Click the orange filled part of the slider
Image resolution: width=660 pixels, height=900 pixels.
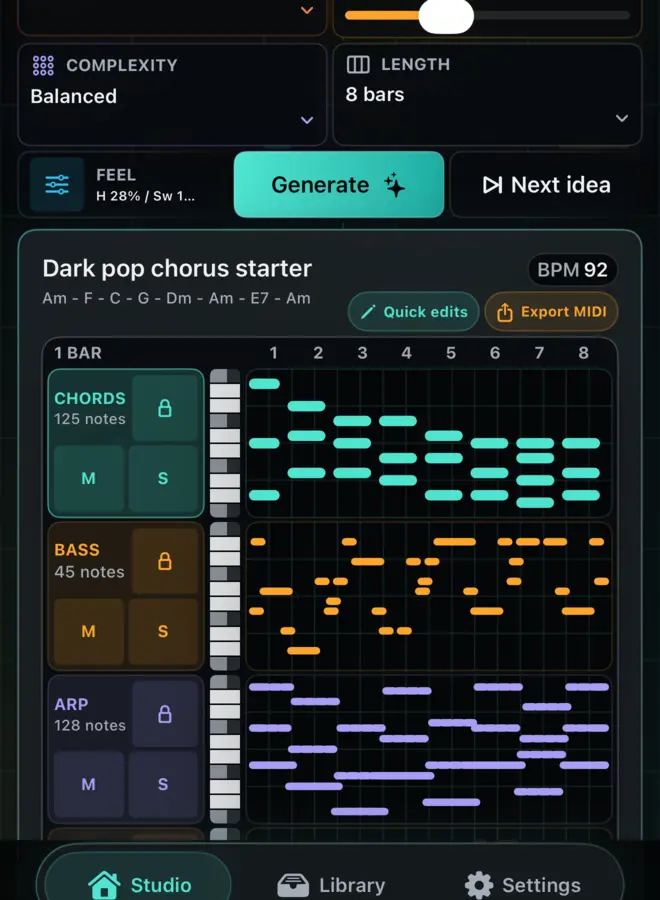382,15
